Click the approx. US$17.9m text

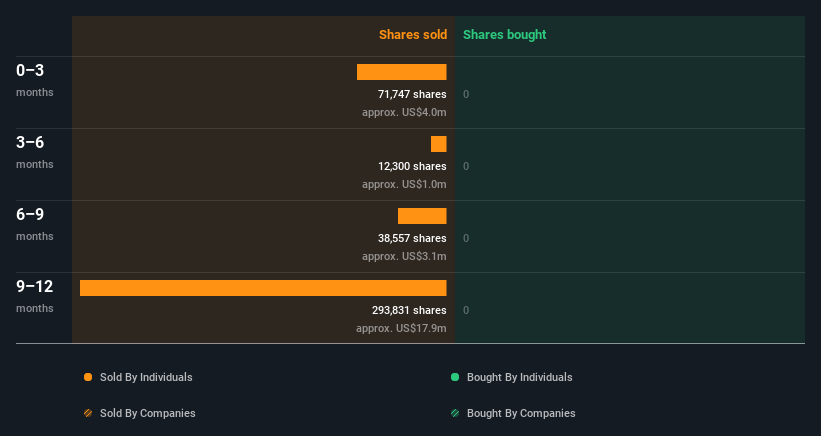(401, 328)
